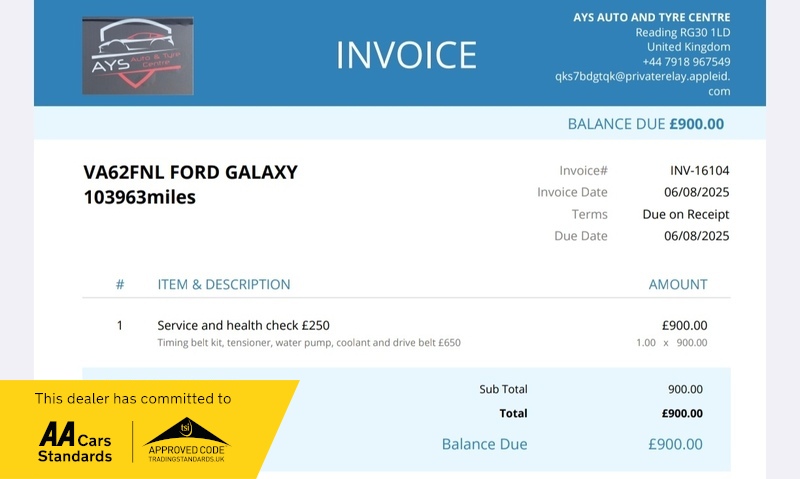Click the 103963miles mileage text
Image resolution: width=800 pixels, height=479 pixels.
139,197
